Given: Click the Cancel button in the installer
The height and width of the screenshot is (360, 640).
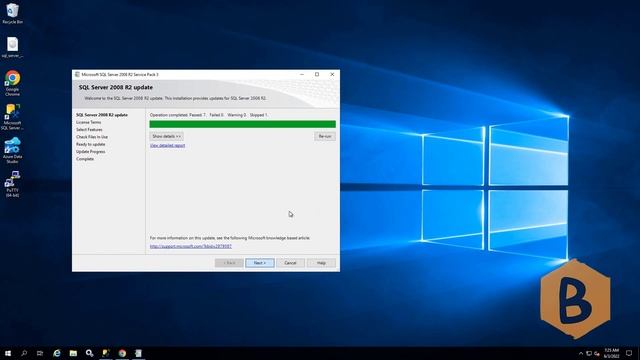Looking at the screenshot, I should [x=290, y=263].
